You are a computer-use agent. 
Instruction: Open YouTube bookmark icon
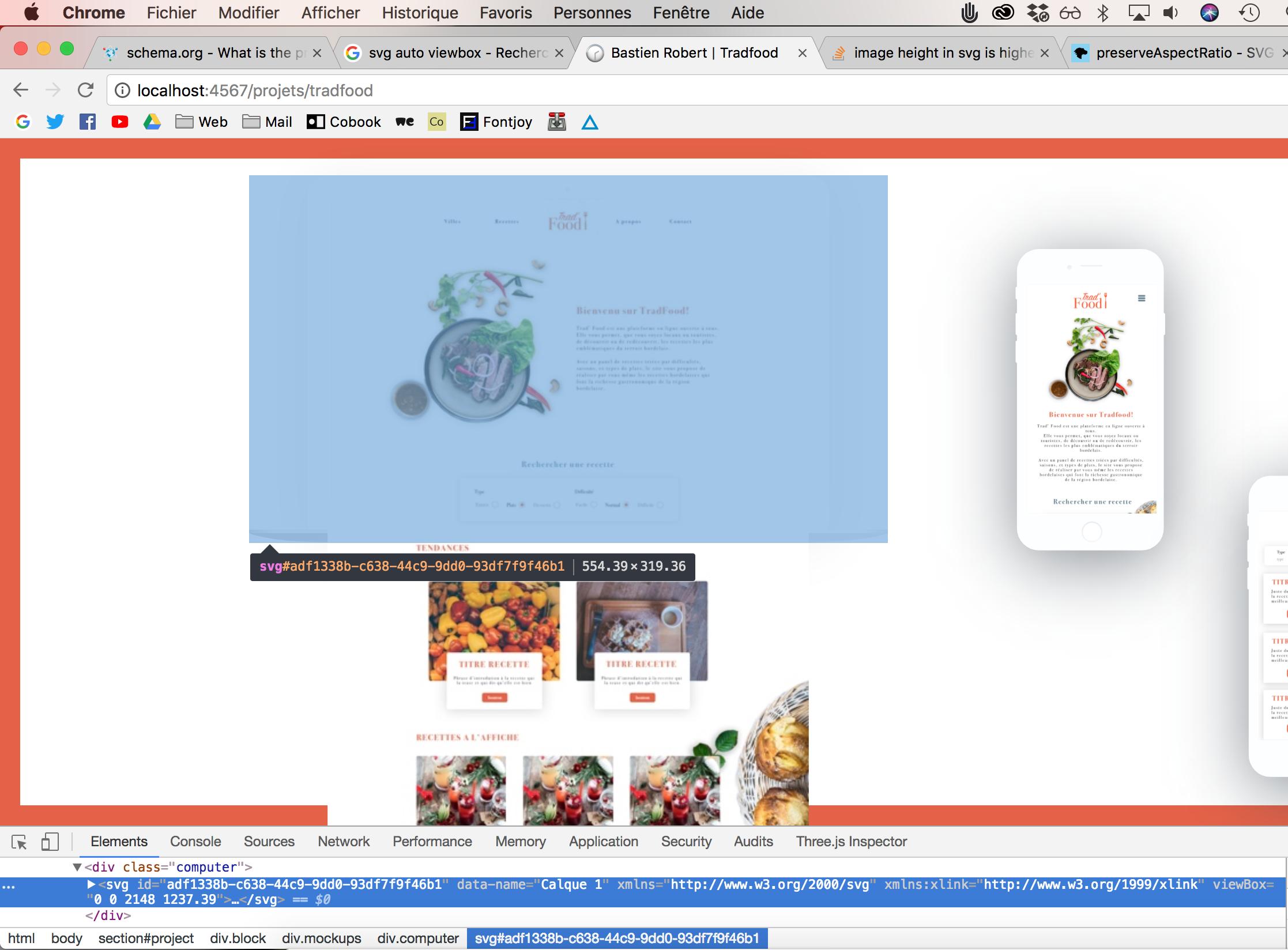tap(120, 122)
